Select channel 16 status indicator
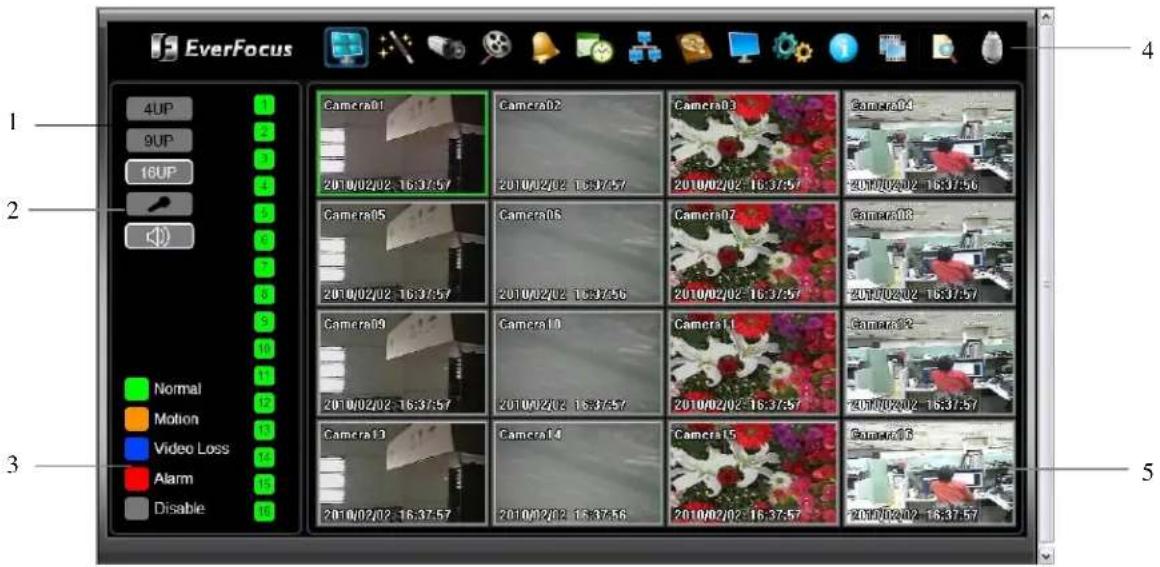Viewport: 1160px width, 567px height. pyautogui.click(x=266, y=510)
